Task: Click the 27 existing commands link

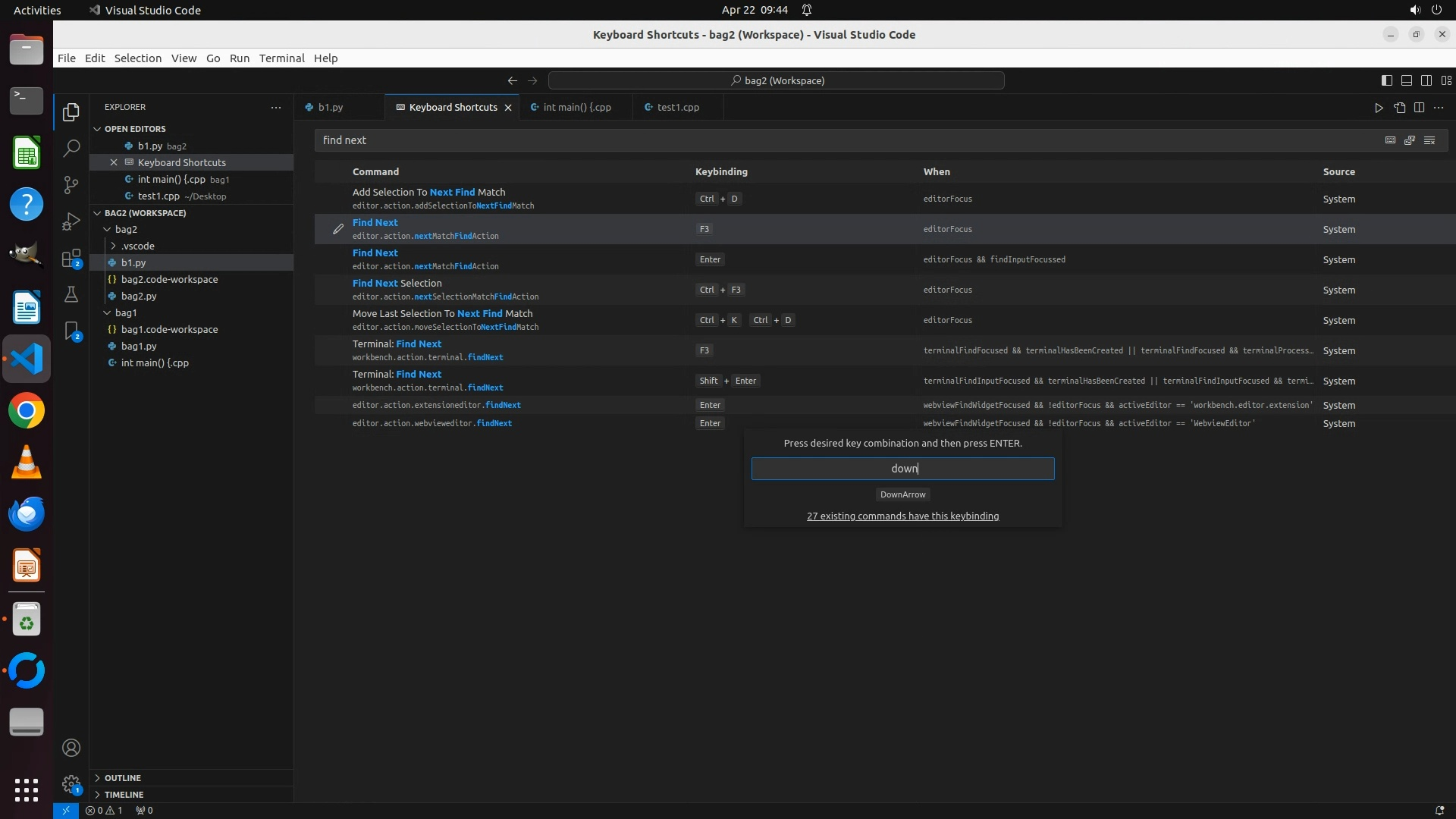Action: click(x=902, y=516)
